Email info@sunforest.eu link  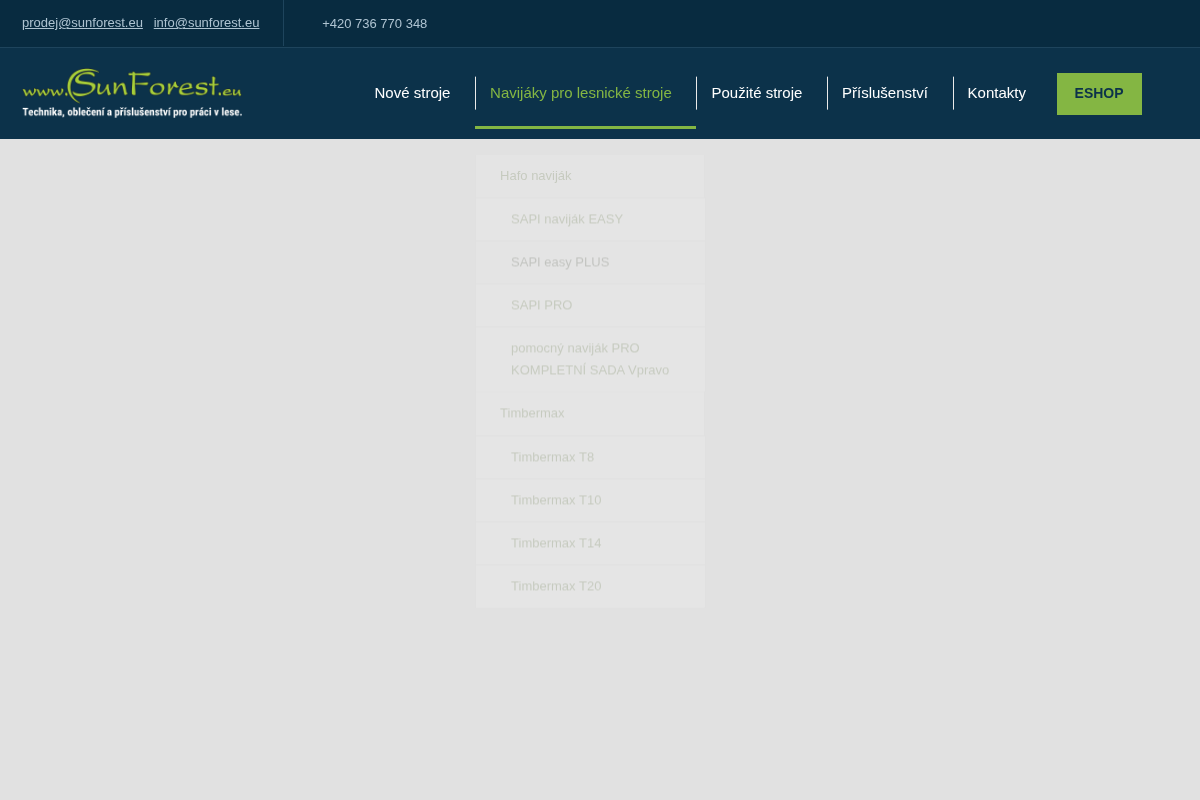(206, 23)
